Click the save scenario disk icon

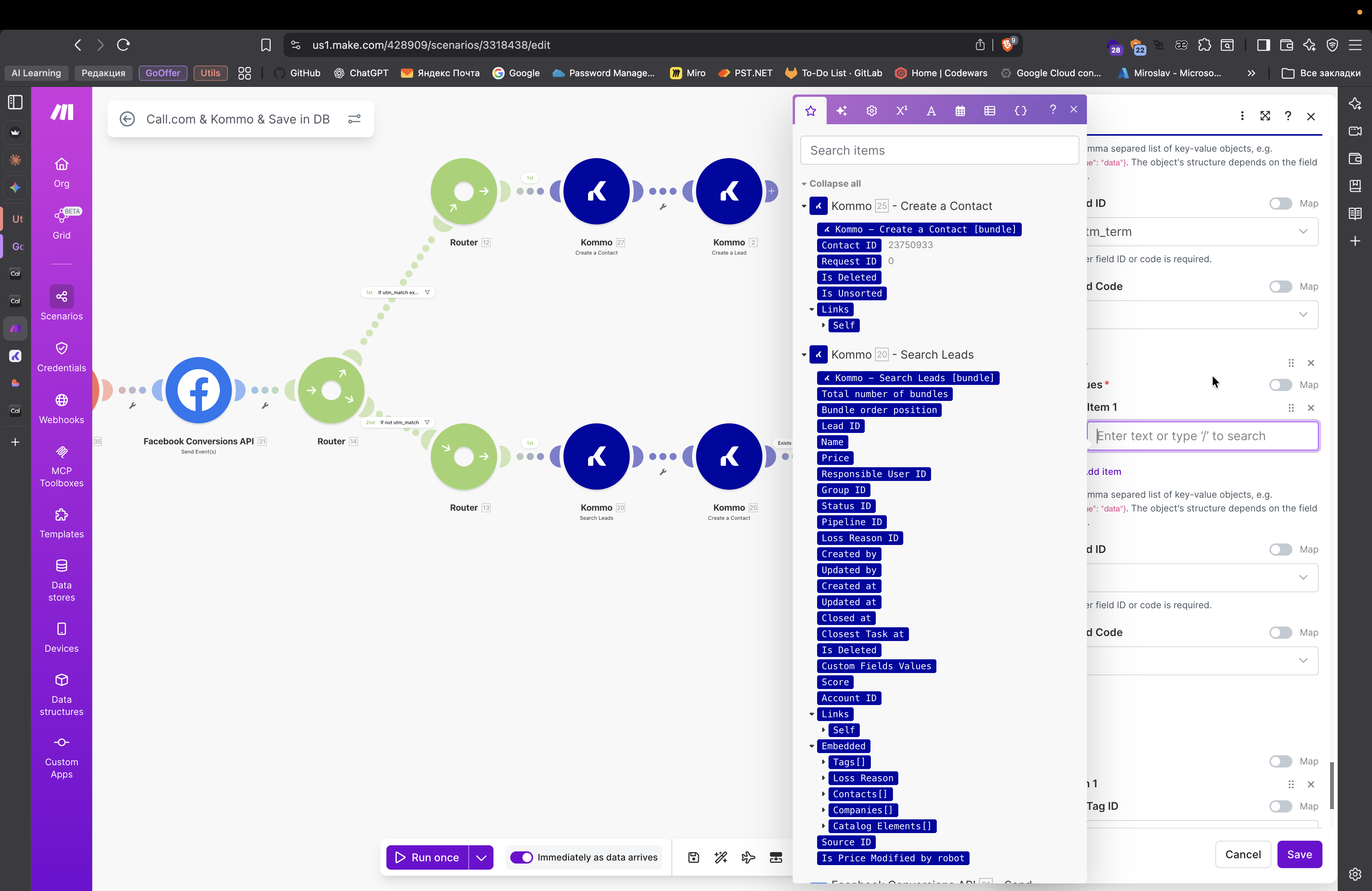pos(694,857)
